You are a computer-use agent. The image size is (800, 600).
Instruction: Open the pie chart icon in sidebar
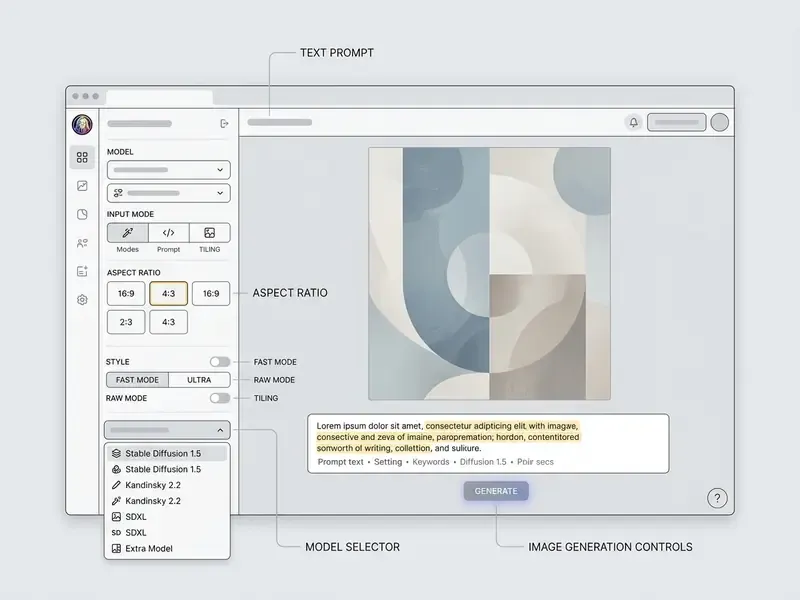pyautogui.click(x=82, y=214)
